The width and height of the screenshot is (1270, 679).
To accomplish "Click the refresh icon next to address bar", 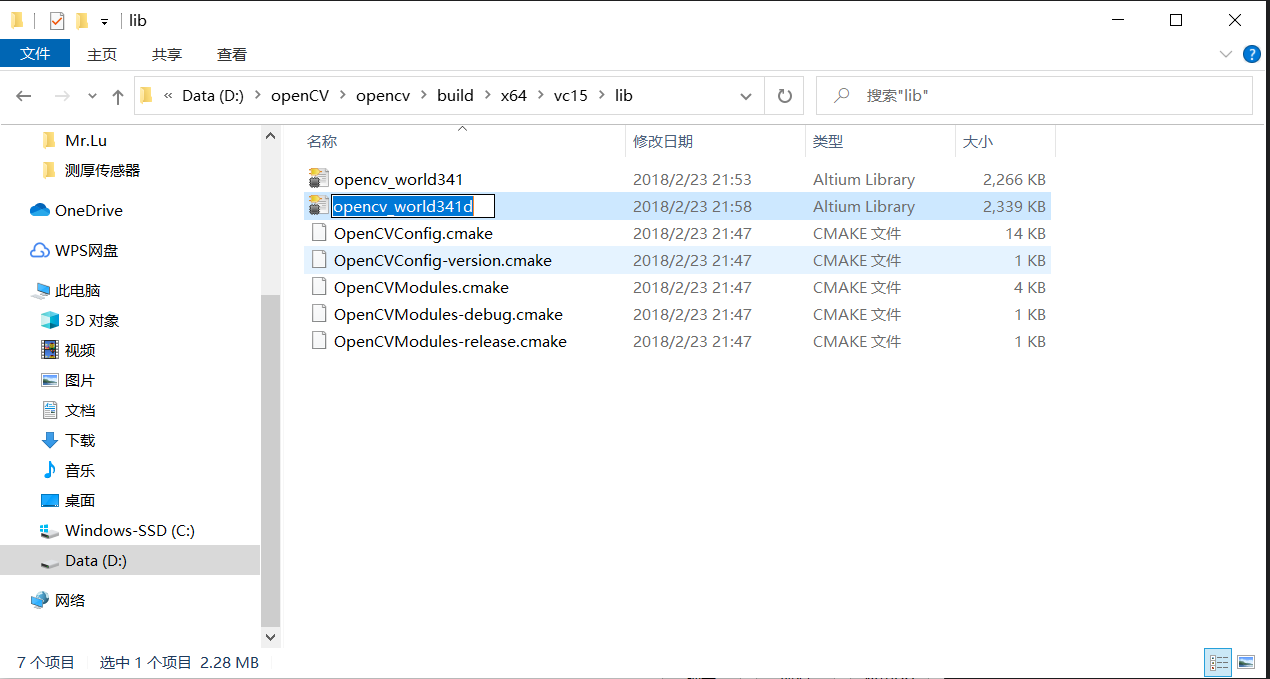I will click(785, 95).
